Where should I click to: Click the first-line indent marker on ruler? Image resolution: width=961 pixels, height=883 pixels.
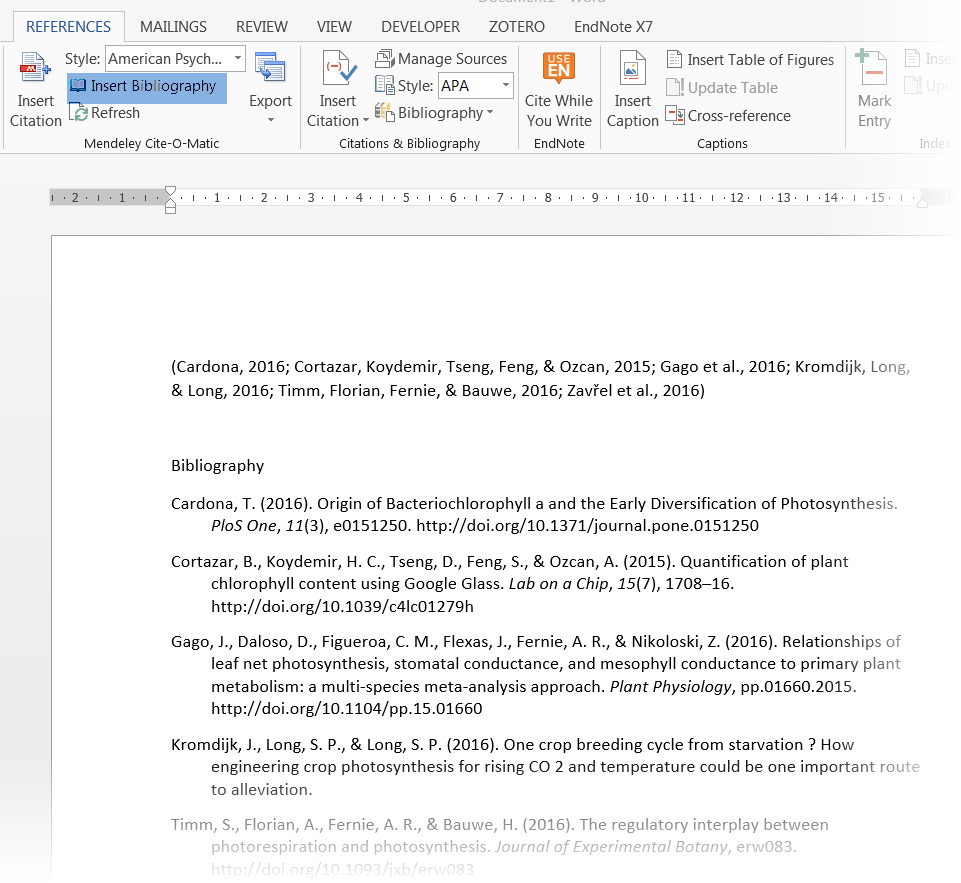tap(170, 191)
